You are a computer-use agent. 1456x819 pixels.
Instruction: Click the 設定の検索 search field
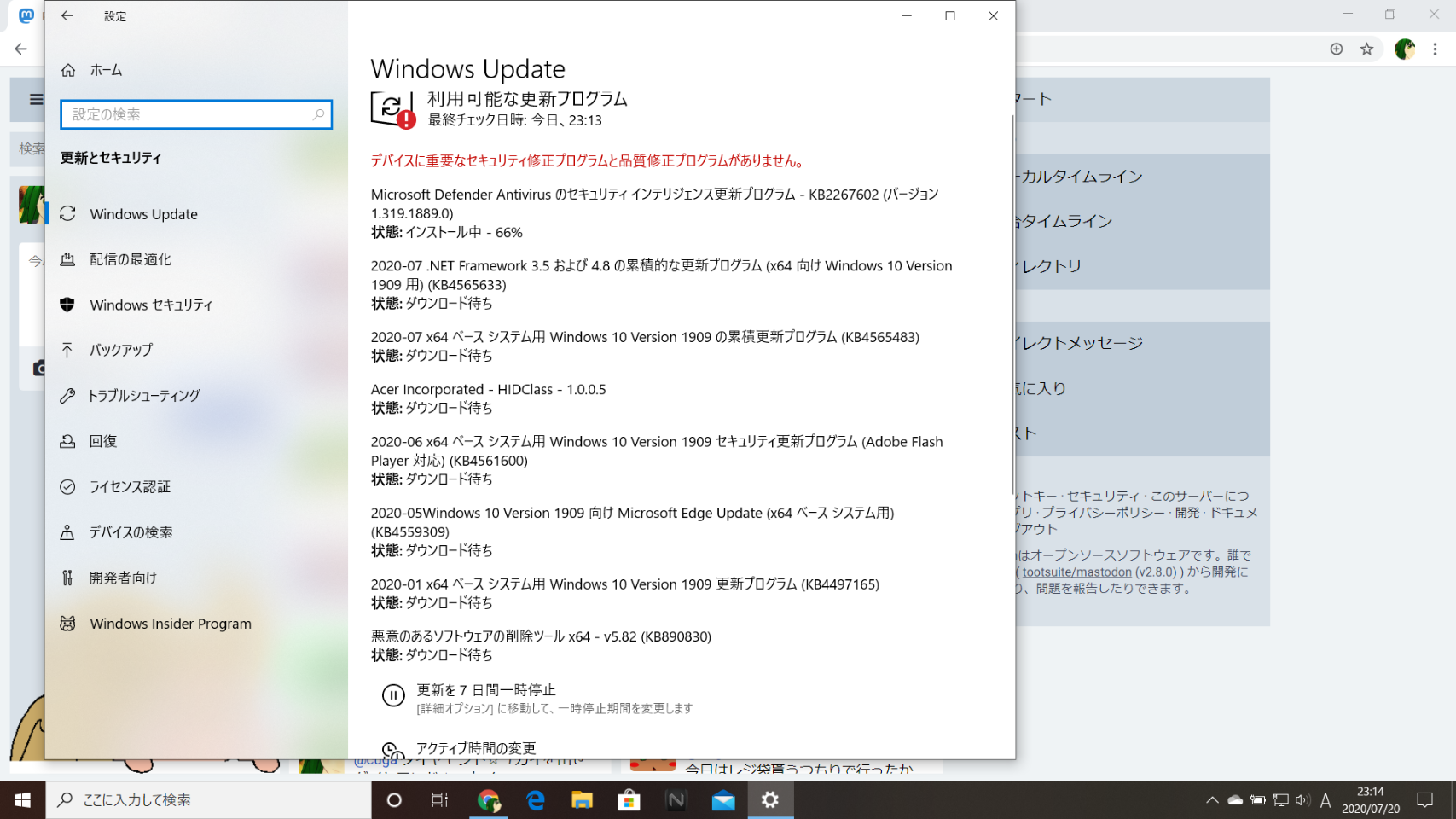[196, 114]
